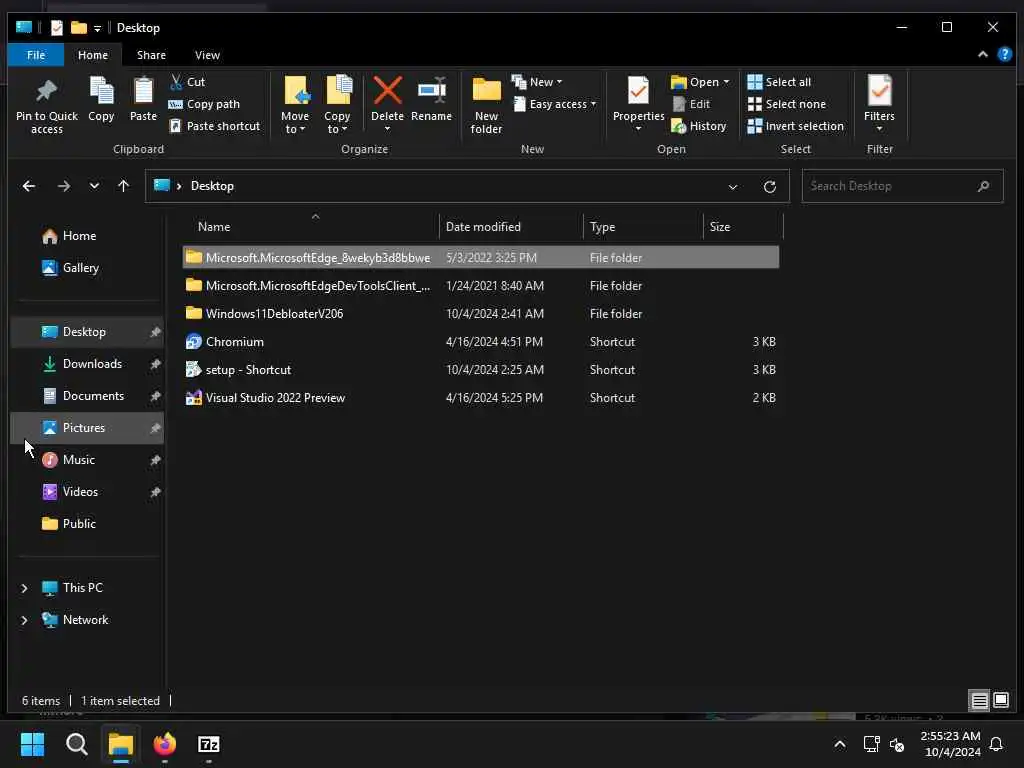
Task: Expand the Easy access dropdown
Action: (x=555, y=104)
